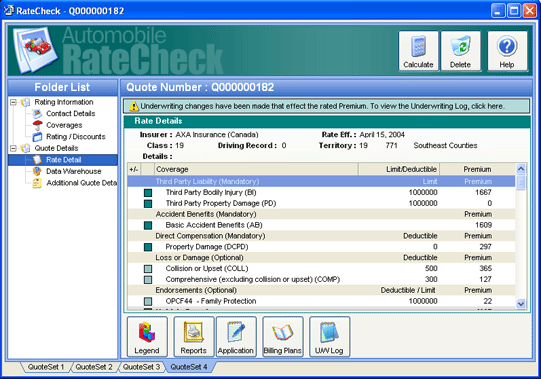
Task: Select the QuoteSet 4 tab
Action: [189, 367]
